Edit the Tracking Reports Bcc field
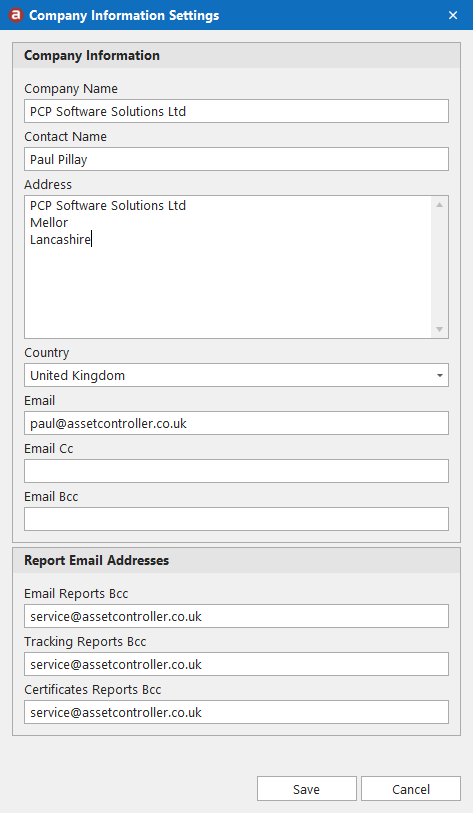Screen dimensions: 473x813 (236, 664)
